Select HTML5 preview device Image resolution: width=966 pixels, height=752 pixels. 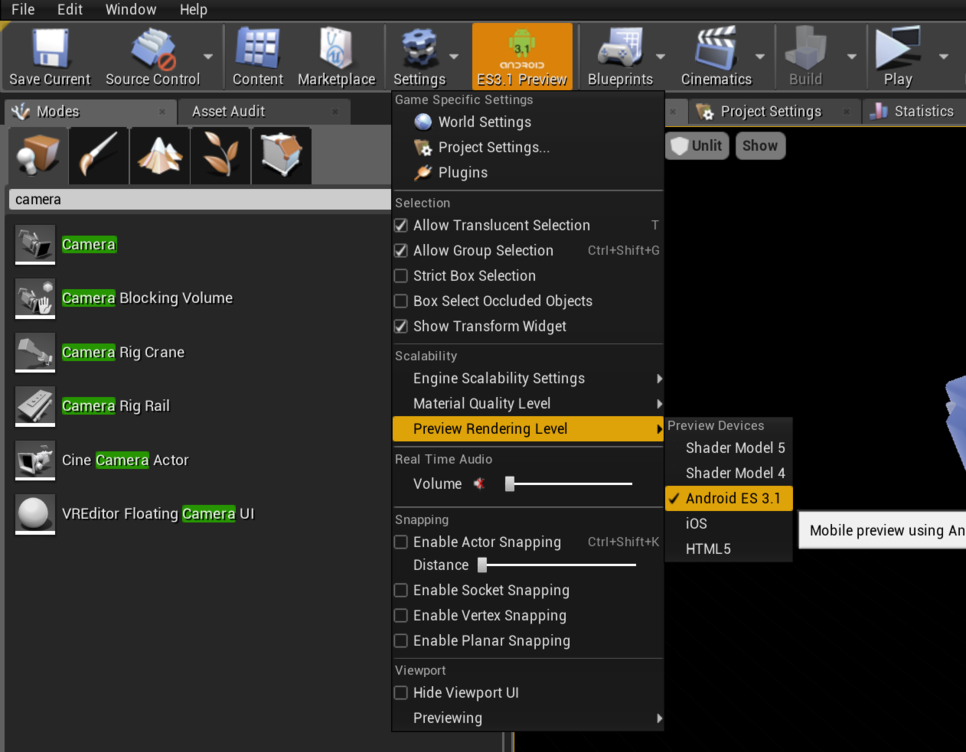729,549
